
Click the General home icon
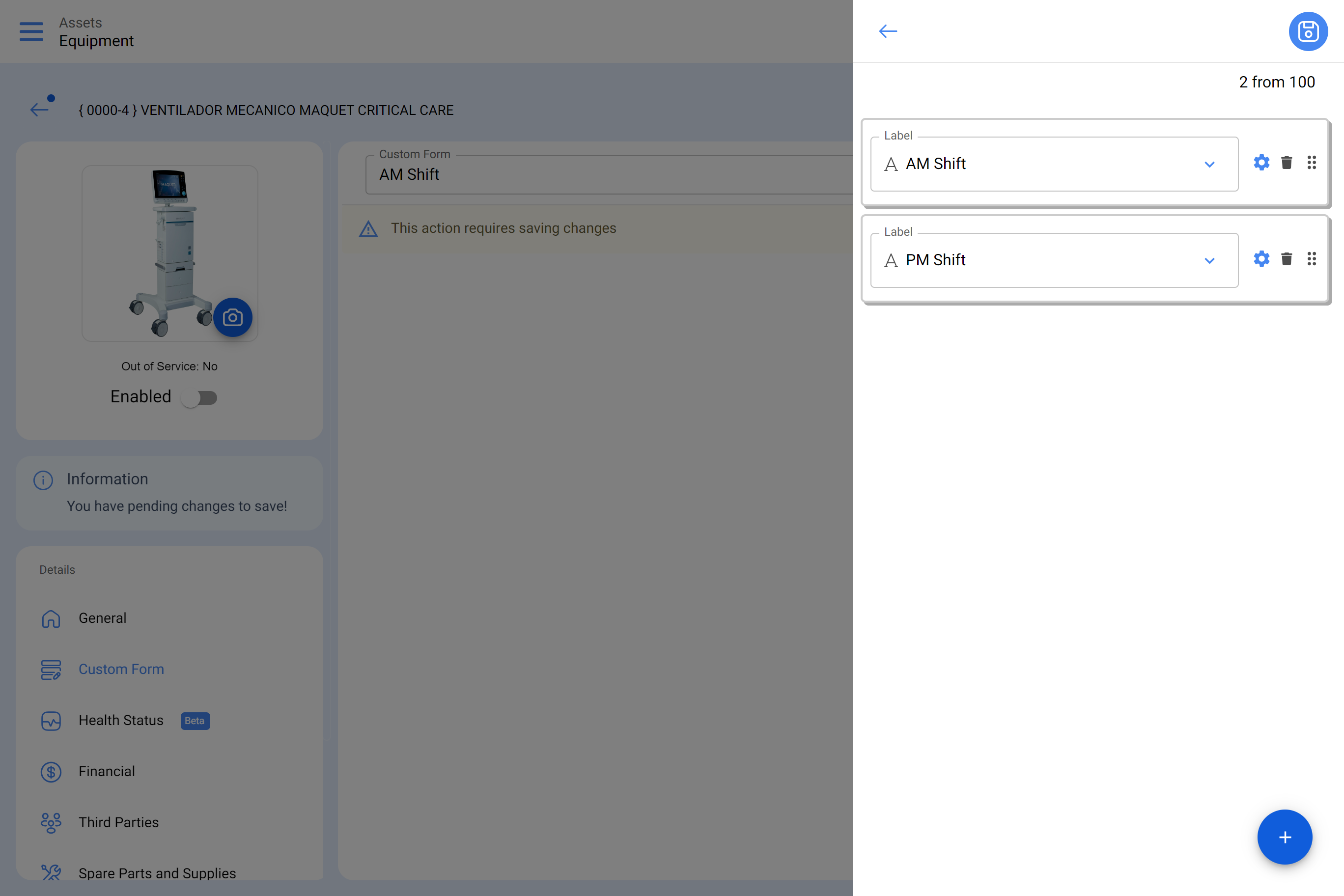point(51,618)
